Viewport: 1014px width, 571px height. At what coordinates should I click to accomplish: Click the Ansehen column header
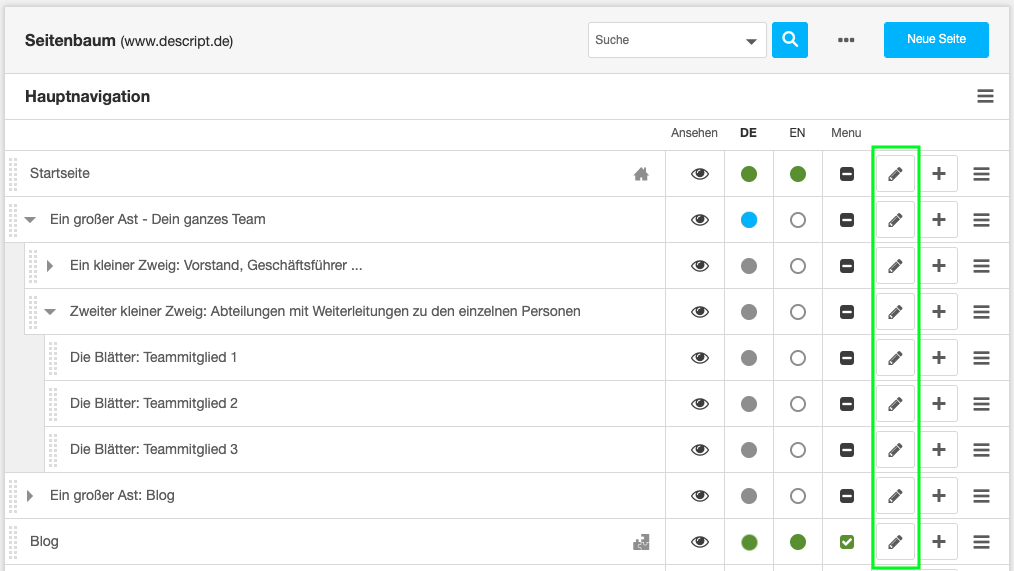pyautogui.click(x=694, y=133)
